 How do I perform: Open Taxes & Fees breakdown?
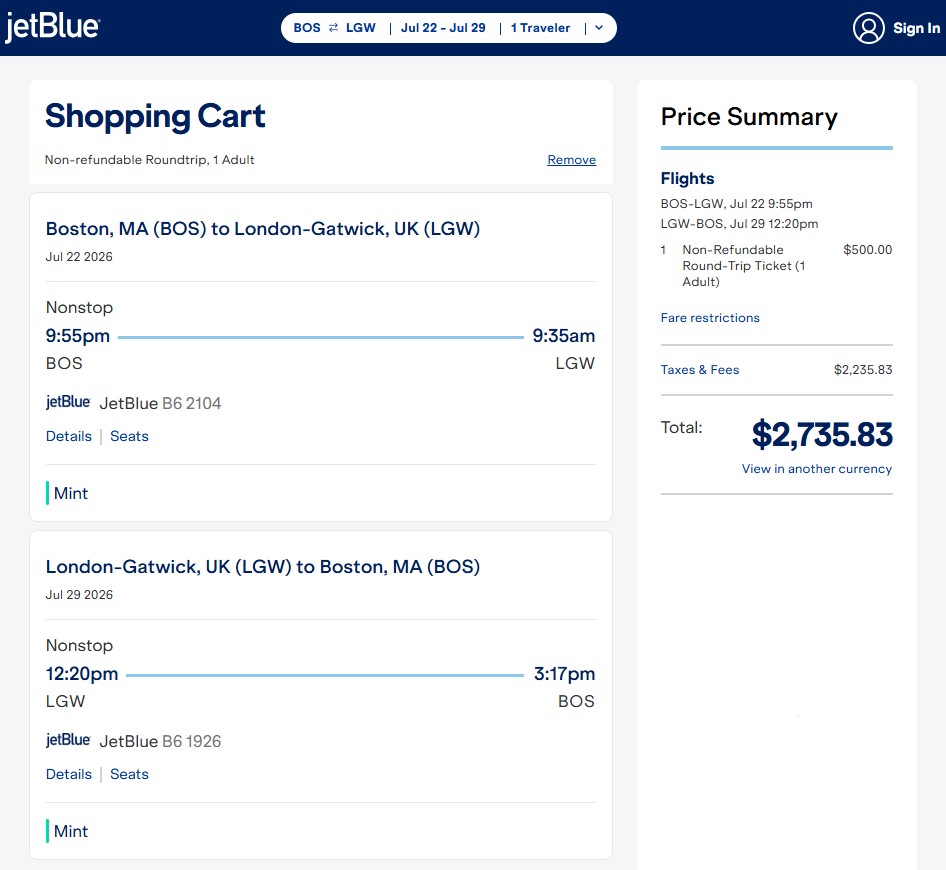[x=700, y=370]
